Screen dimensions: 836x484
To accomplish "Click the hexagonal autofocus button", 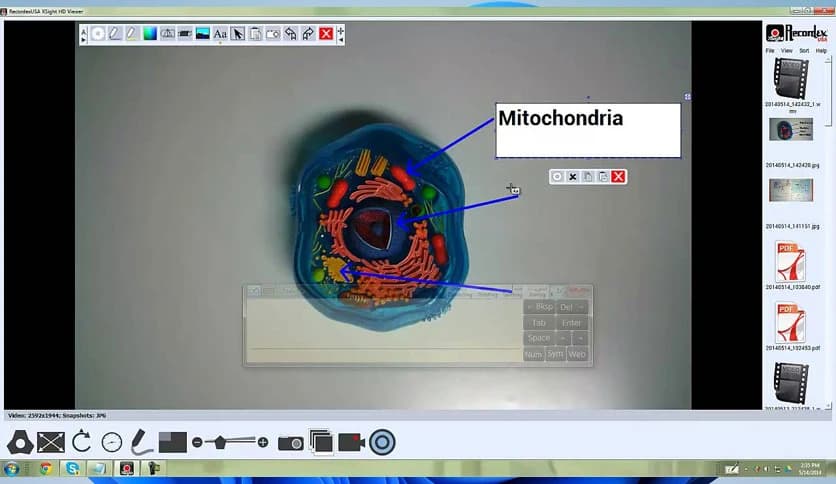I will point(20,442).
